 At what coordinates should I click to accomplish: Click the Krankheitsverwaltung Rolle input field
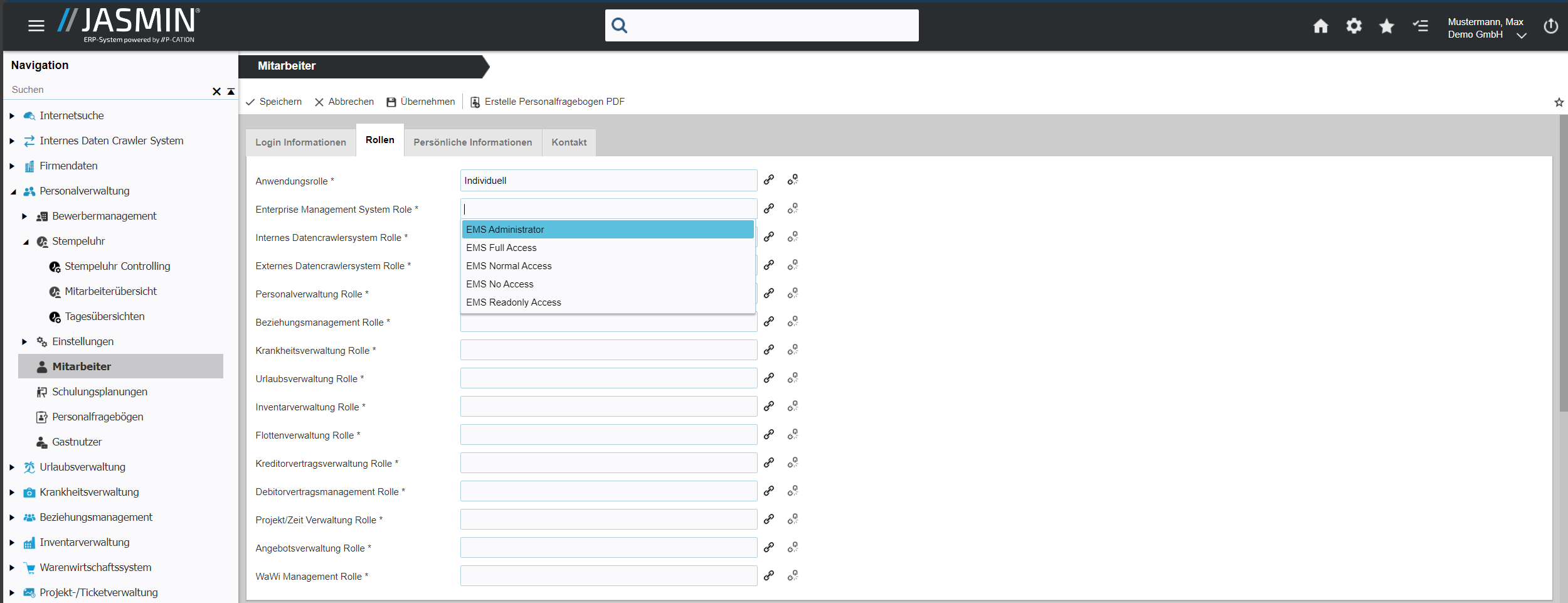point(608,350)
